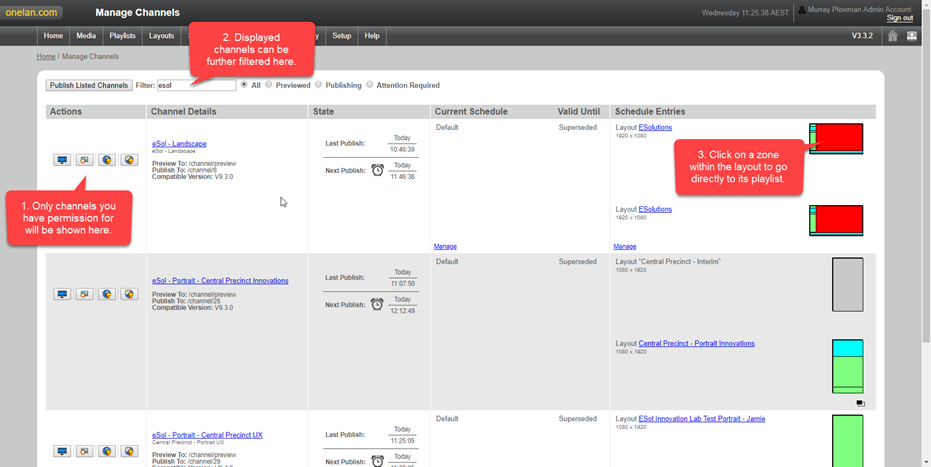Screen dimensions: 931x467
Task: Click the grid icon beside the home icon
Action: [912, 36]
